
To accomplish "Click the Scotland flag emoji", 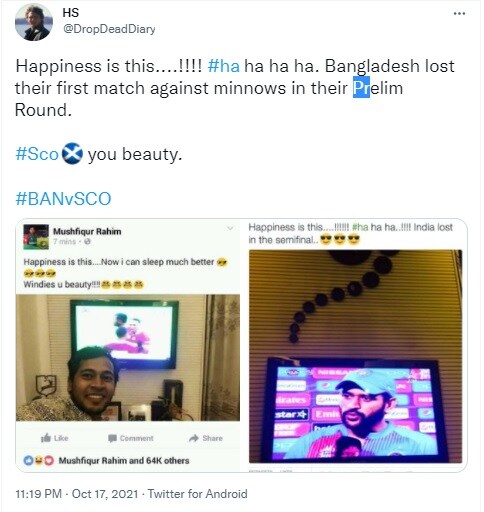I will (73, 154).
